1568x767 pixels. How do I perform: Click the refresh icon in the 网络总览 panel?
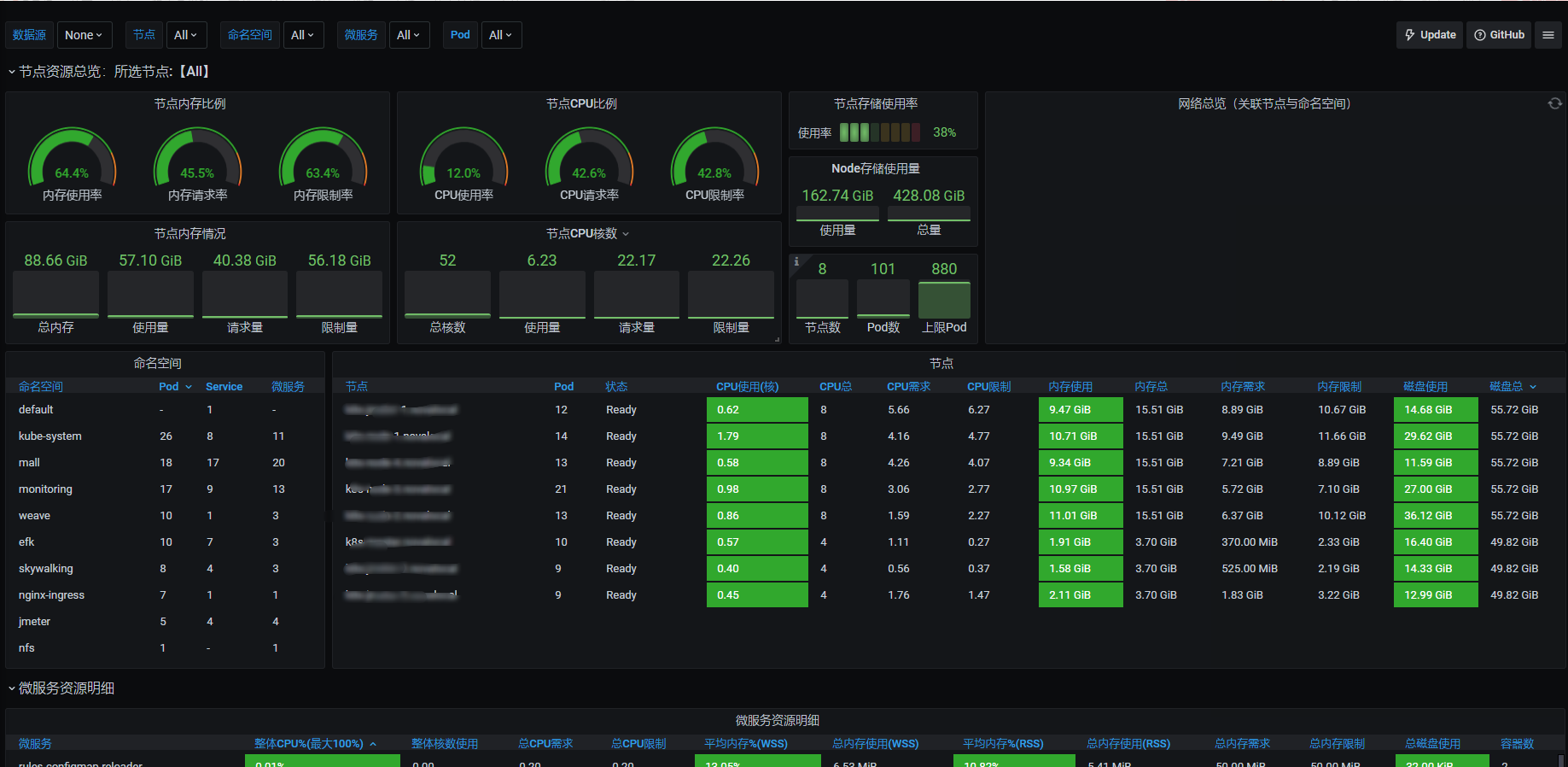click(x=1554, y=103)
